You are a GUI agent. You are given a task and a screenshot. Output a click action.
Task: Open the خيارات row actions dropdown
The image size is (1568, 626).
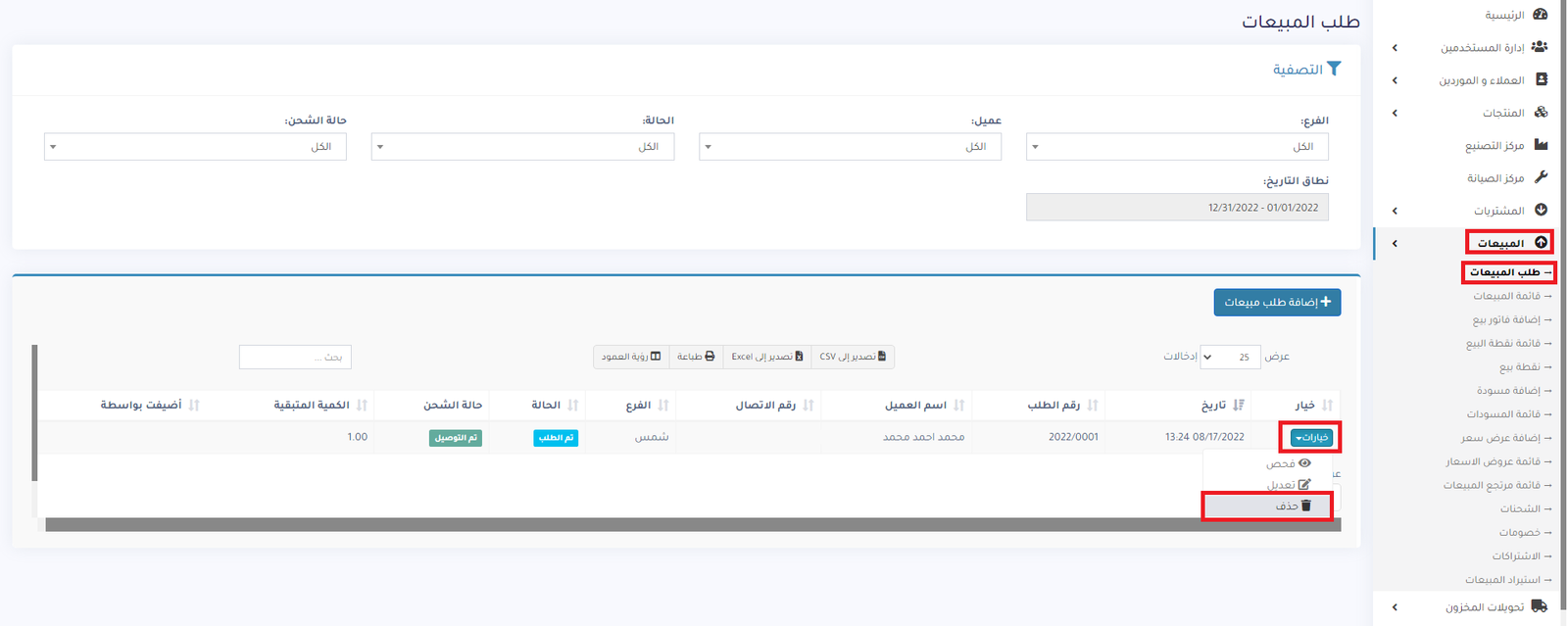(1310, 437)
